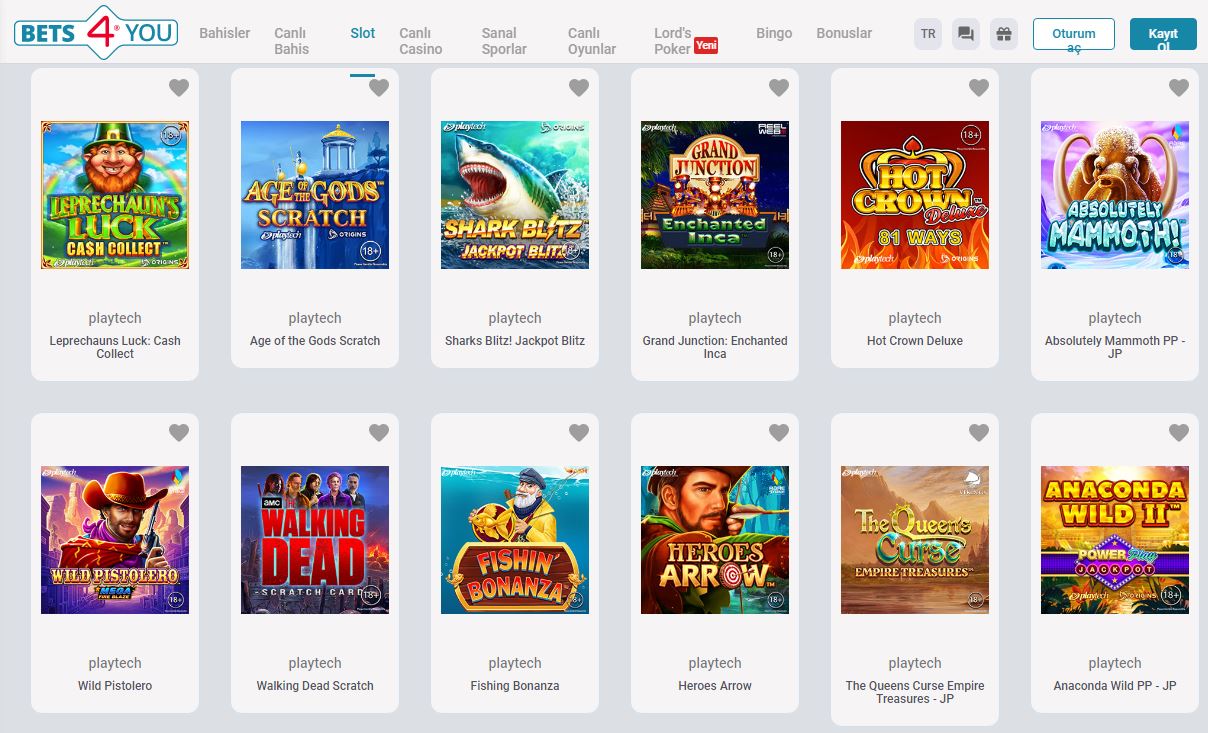Image resolution: width=1208 pixels, height=733 pixels.
Task: Open the TR language selector
Action: click(x=928, y=34)
